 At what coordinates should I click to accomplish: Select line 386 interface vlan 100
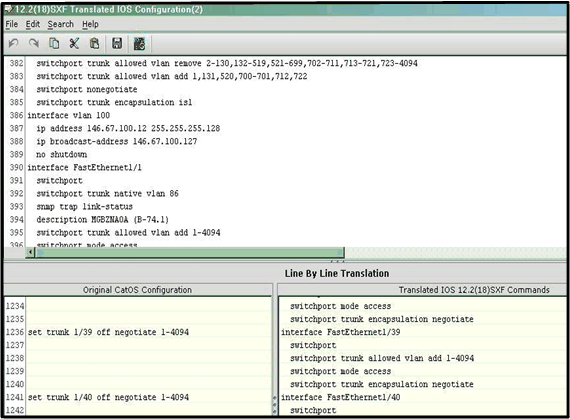[69, 115]
